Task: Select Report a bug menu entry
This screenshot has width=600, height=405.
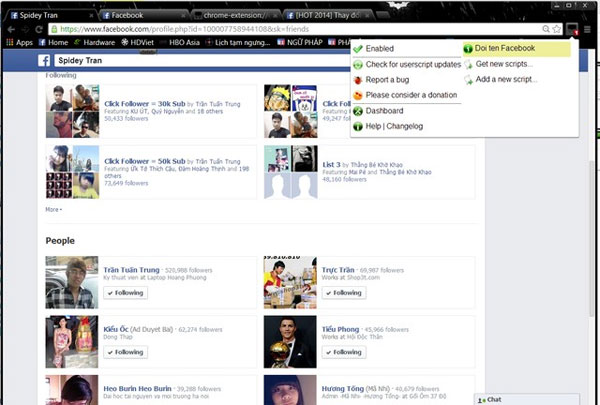Action: [x=406, y=80]
